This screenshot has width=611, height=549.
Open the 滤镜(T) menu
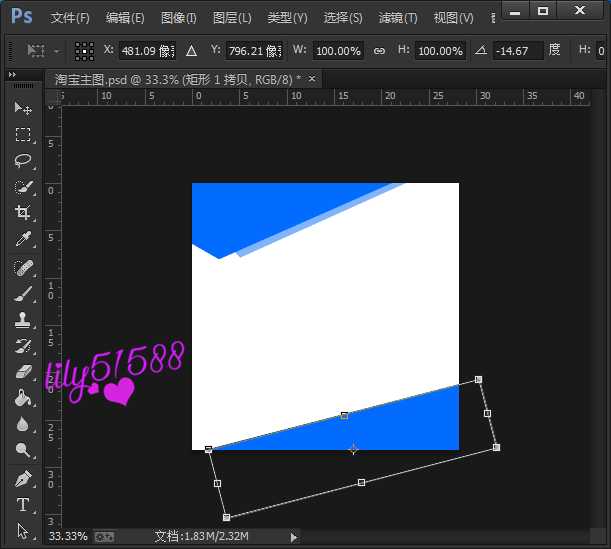coord(398,18)
